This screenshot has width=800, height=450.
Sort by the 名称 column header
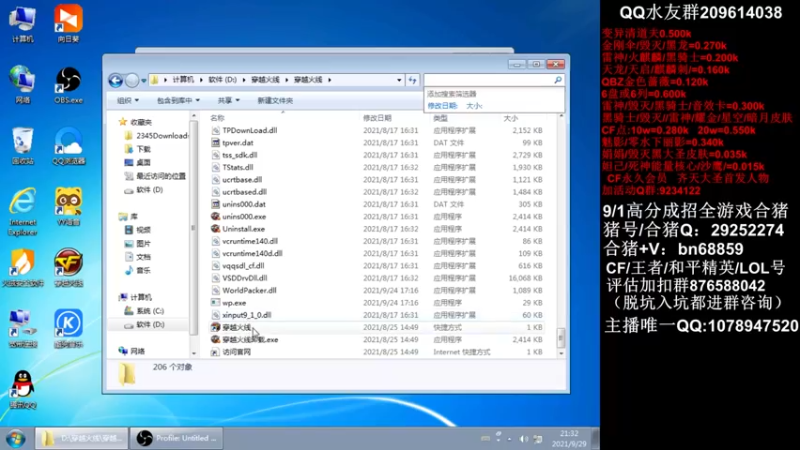click(217, 118)
